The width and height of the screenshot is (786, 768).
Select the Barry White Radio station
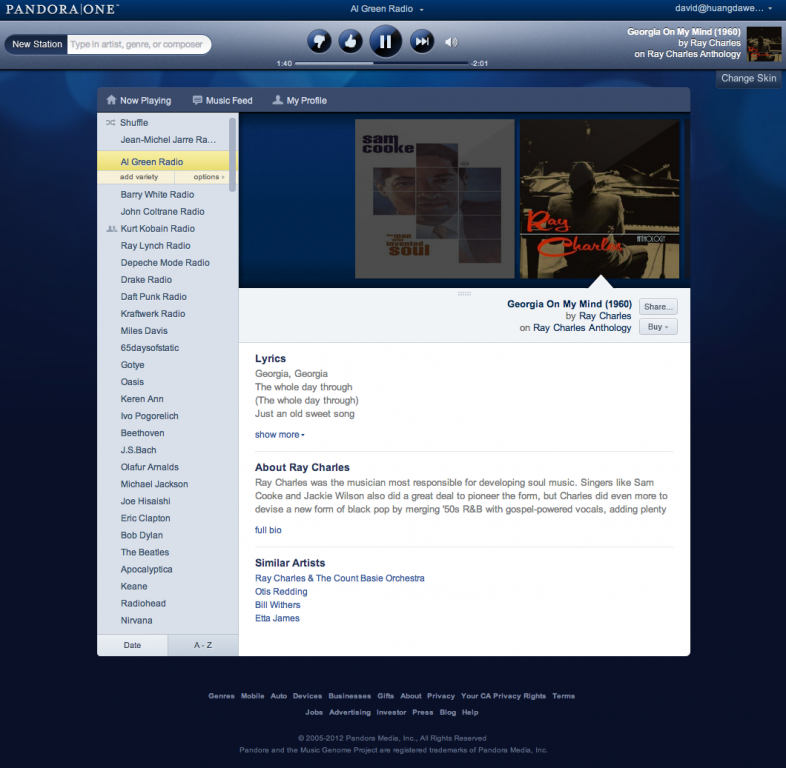click(x=157, y=195)
